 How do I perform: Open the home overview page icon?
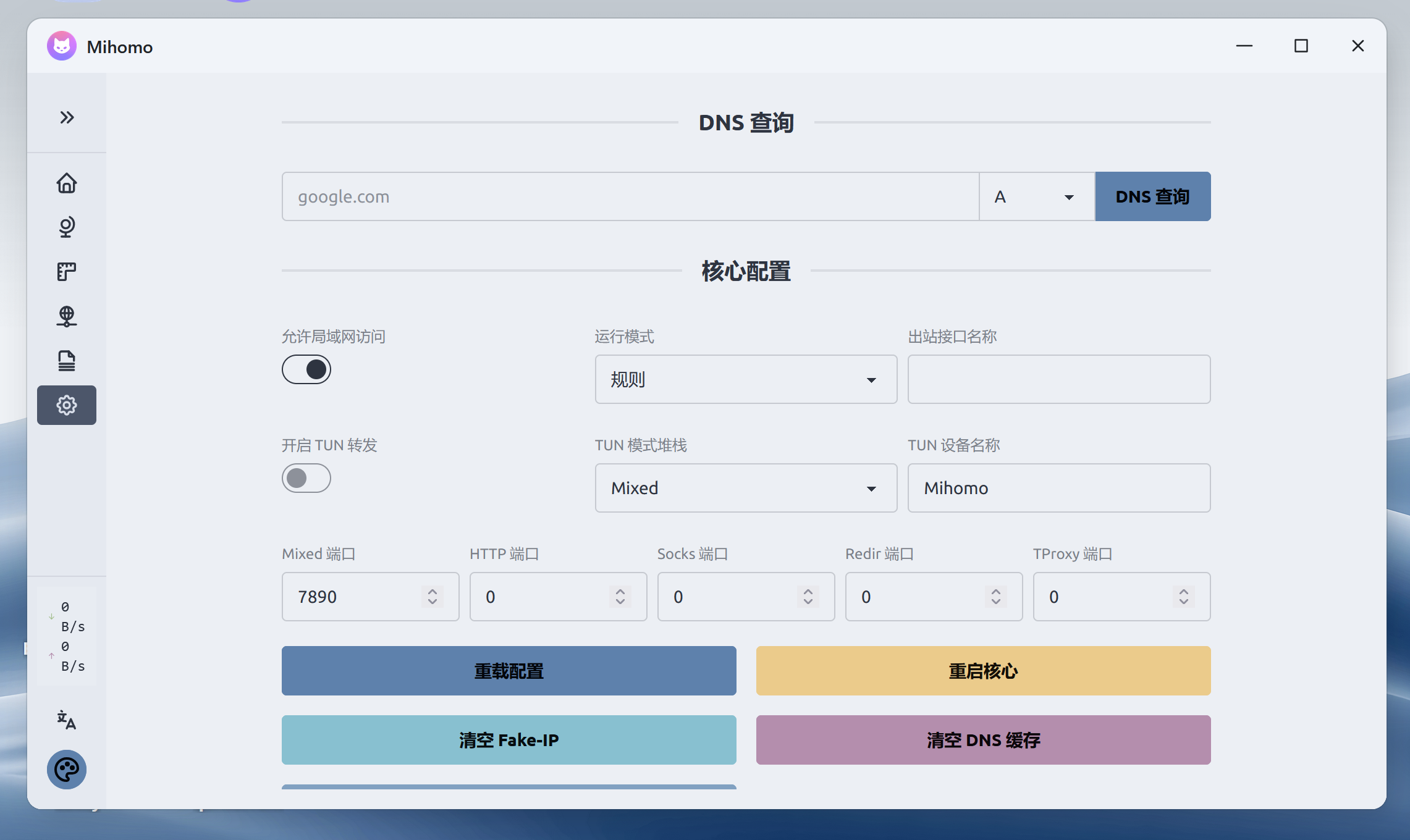67,183
